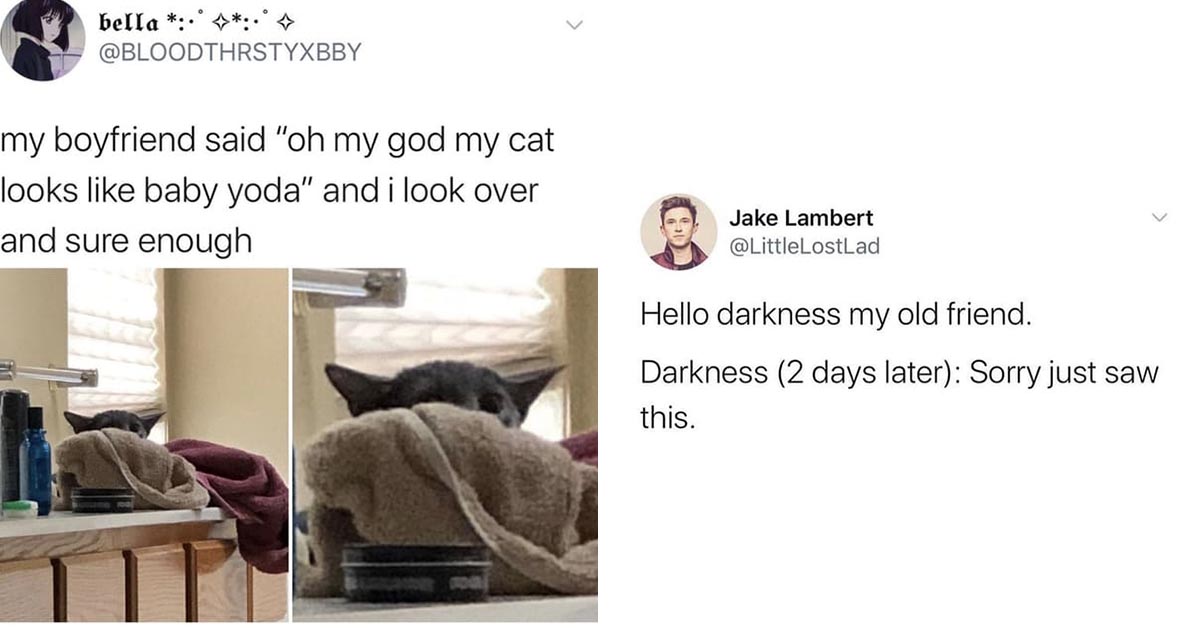
Task: Expand the chevron menu on Jake Lambert's tweet
Action: point(1159,217)
